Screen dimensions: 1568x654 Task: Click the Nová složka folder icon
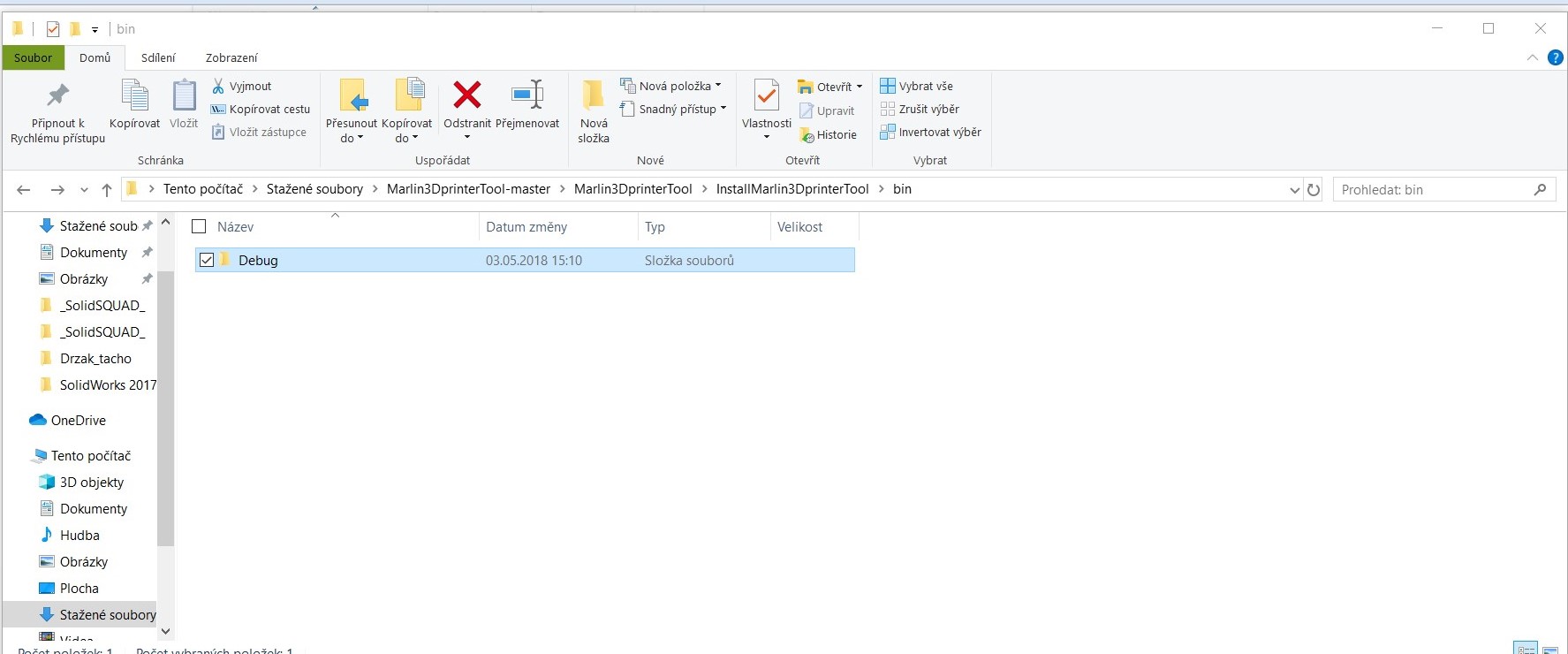pyautogui.click(x=593, y=95)
